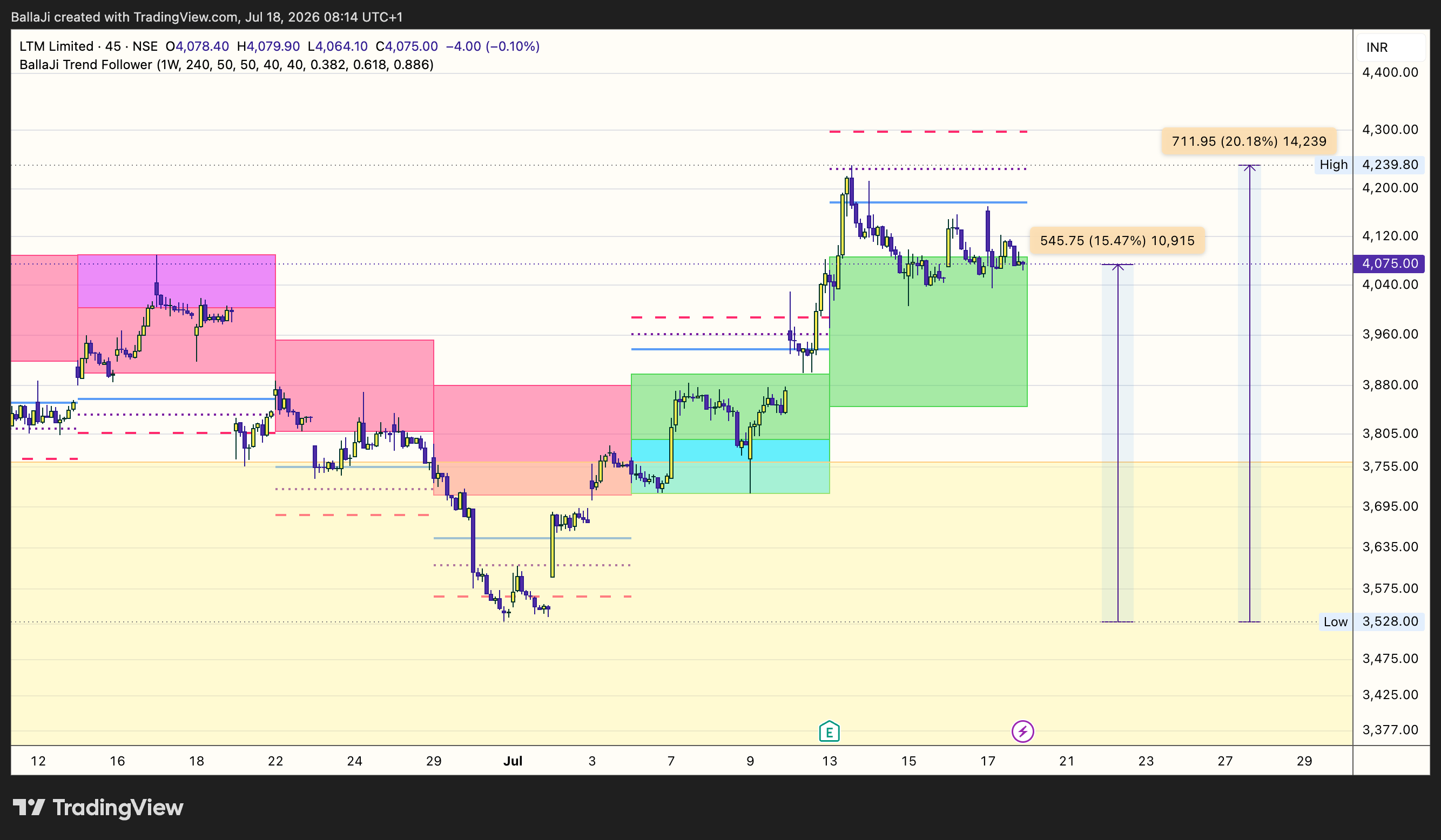Click the LTM Limited symbol title

pyautogui.click(x=56, y=46)
